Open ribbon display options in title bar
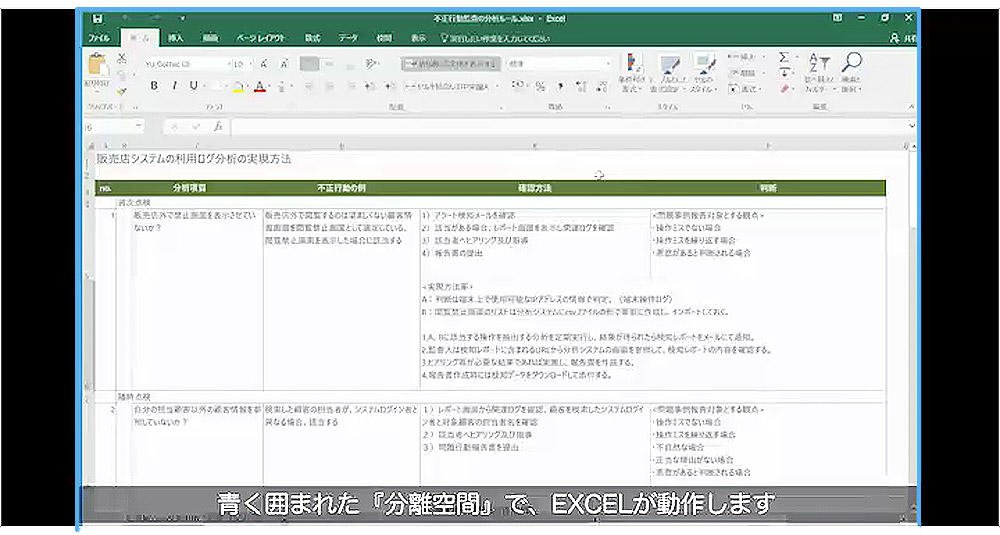Viewport: 1000px width, 535px height. point(837,18)
